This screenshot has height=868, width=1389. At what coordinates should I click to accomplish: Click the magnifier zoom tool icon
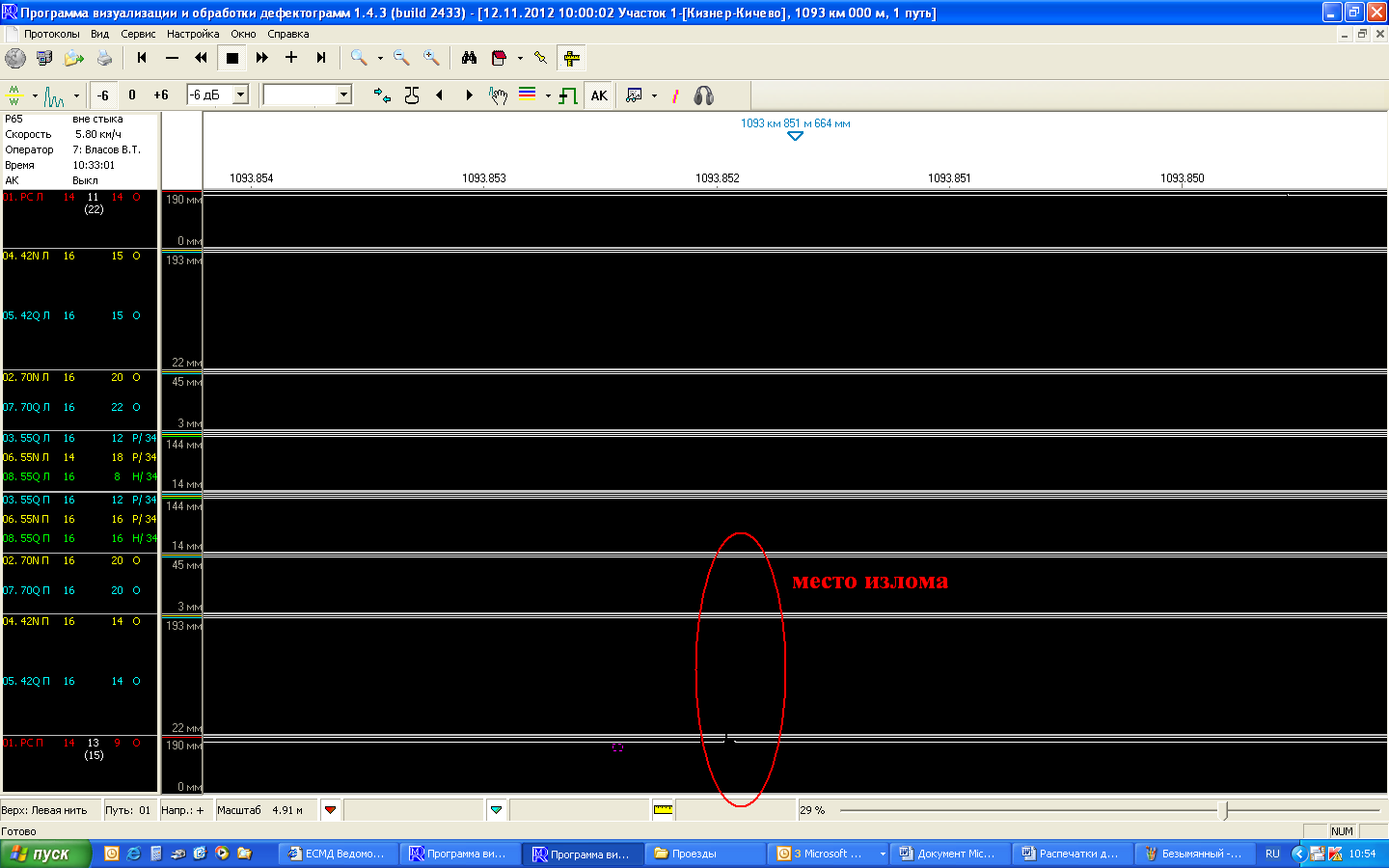pos(359,58)
